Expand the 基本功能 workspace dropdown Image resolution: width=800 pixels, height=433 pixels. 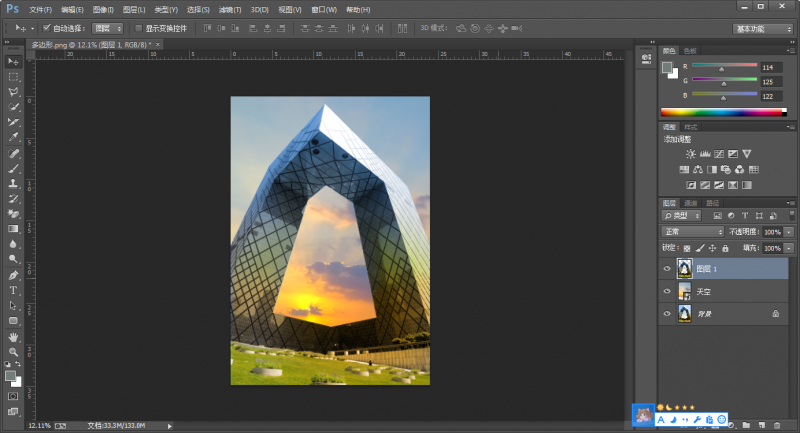point(762,29)
